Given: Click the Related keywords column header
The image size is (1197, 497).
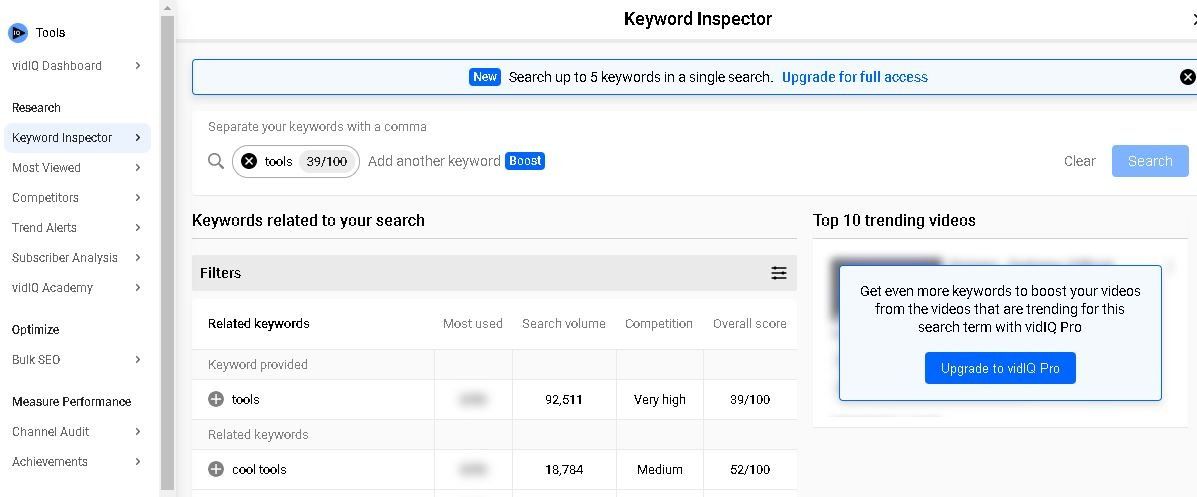Looking at the screenshot, I should (x=258, y=324).
